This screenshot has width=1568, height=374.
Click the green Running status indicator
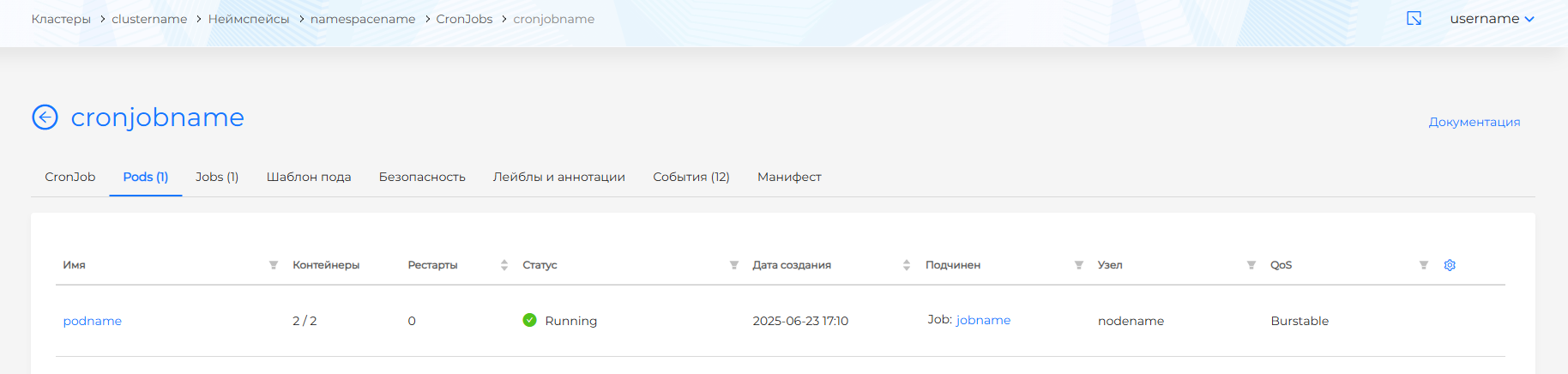529,320
